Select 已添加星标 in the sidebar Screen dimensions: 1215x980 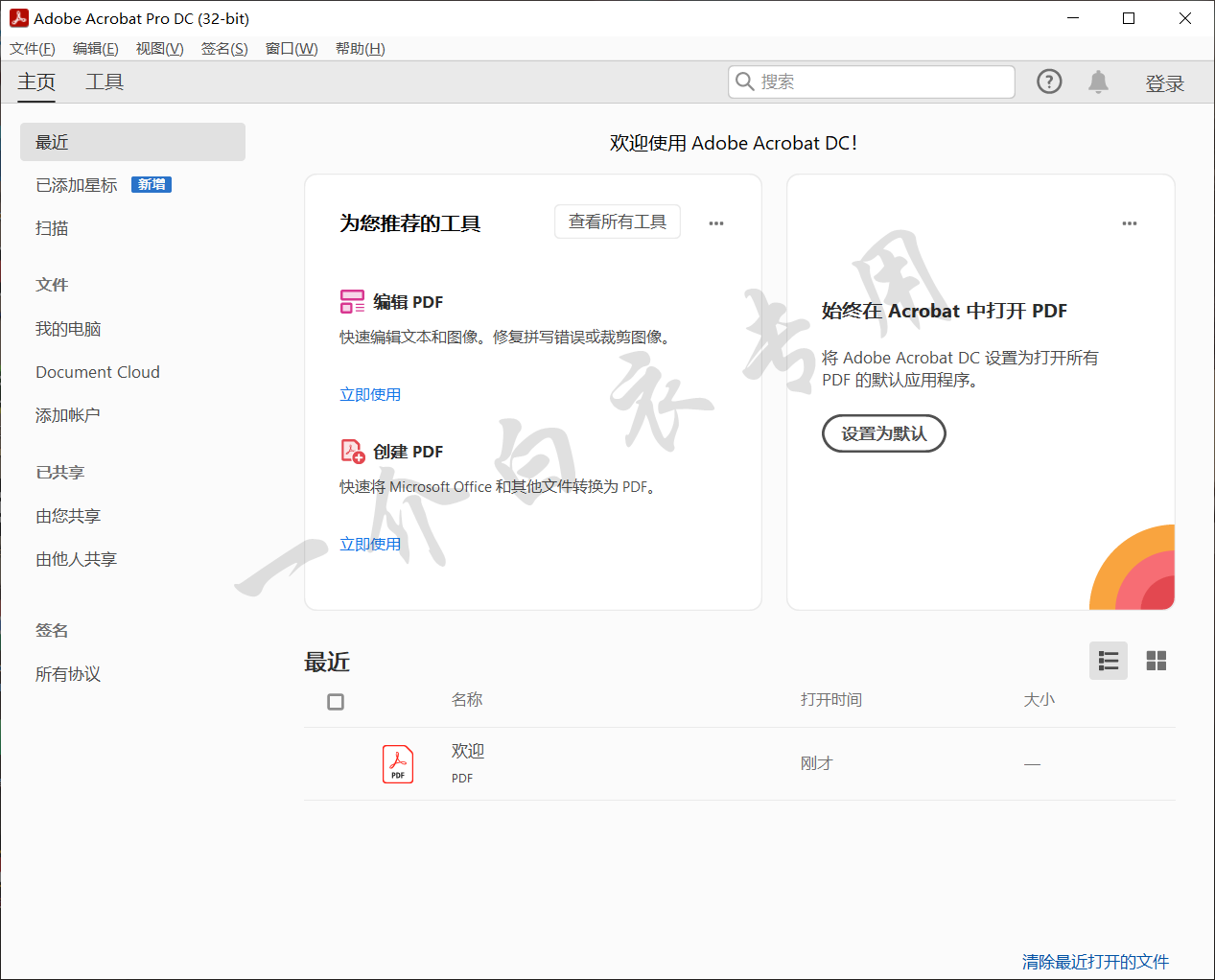77,185
